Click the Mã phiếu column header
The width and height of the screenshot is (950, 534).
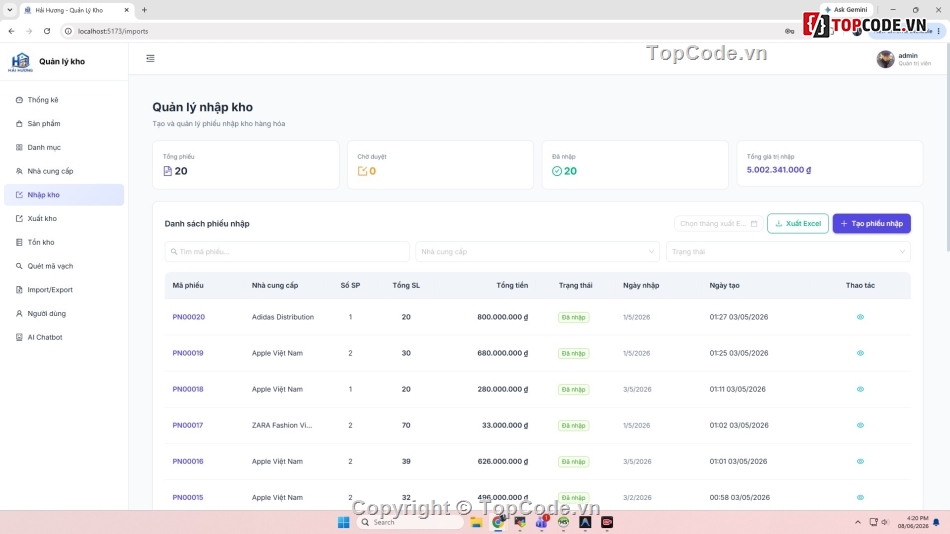tap(188, 285)
